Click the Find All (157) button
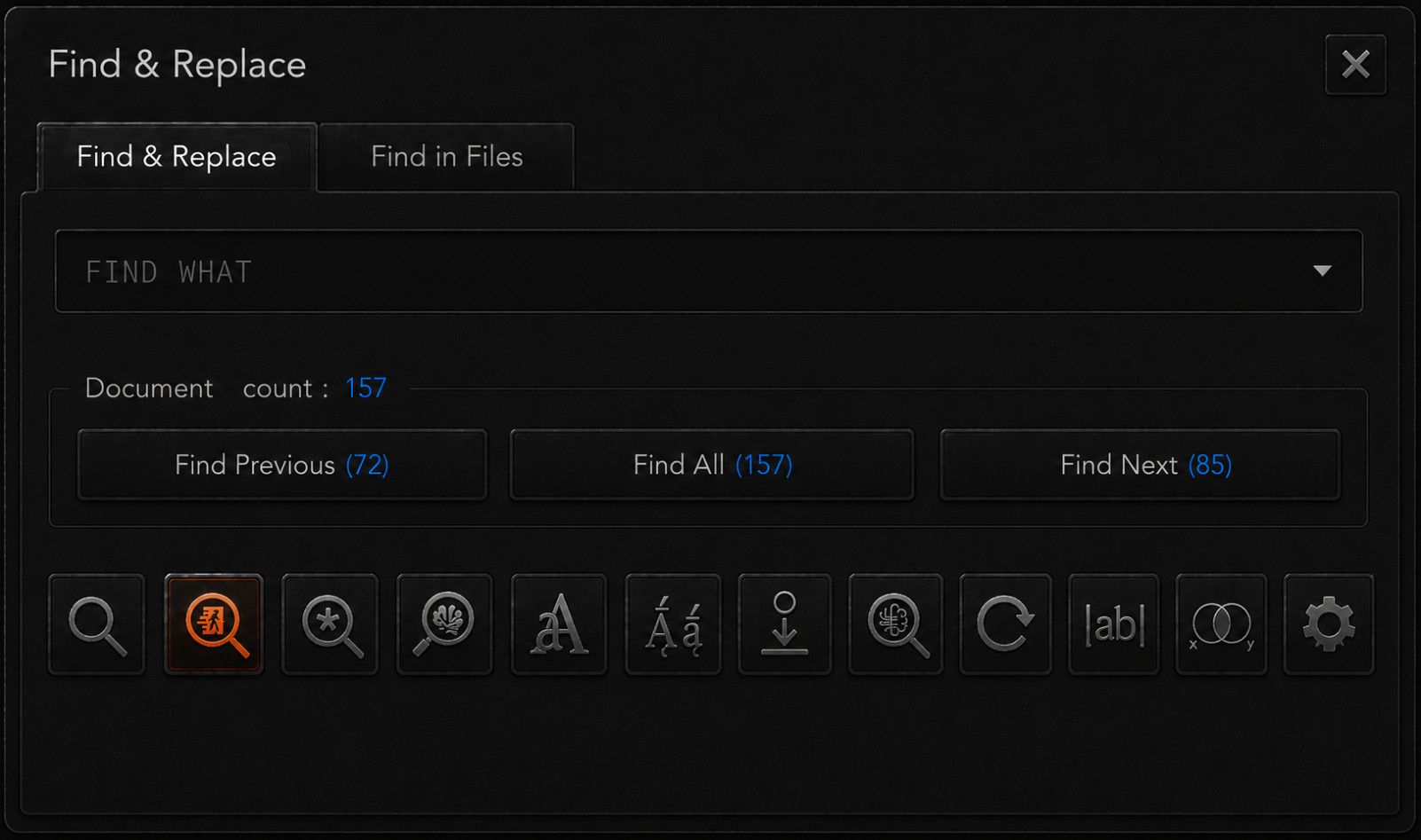1421x840 pixels. tap(712, 465)
